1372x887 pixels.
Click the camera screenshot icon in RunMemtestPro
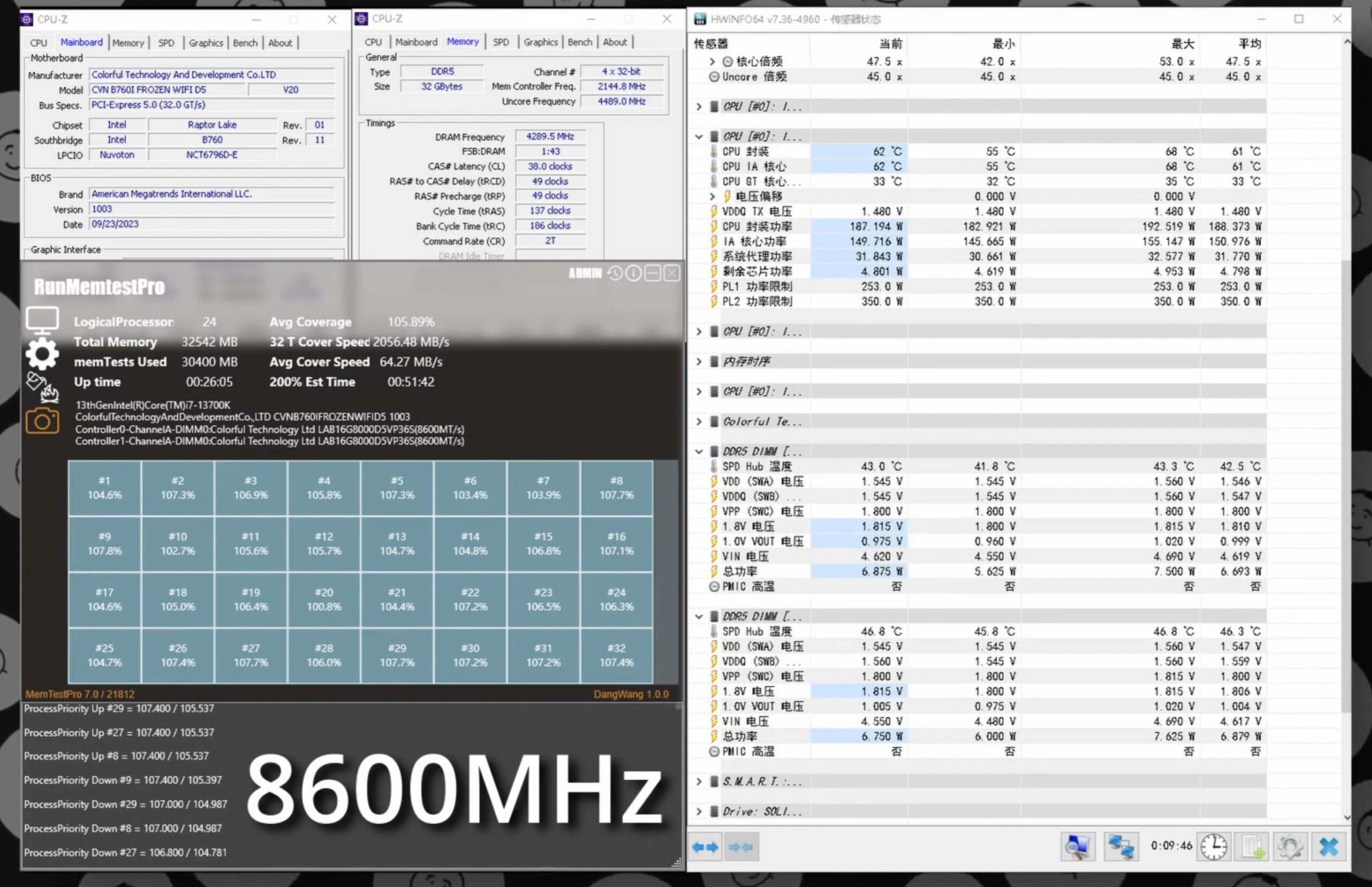tap(42, 421)
